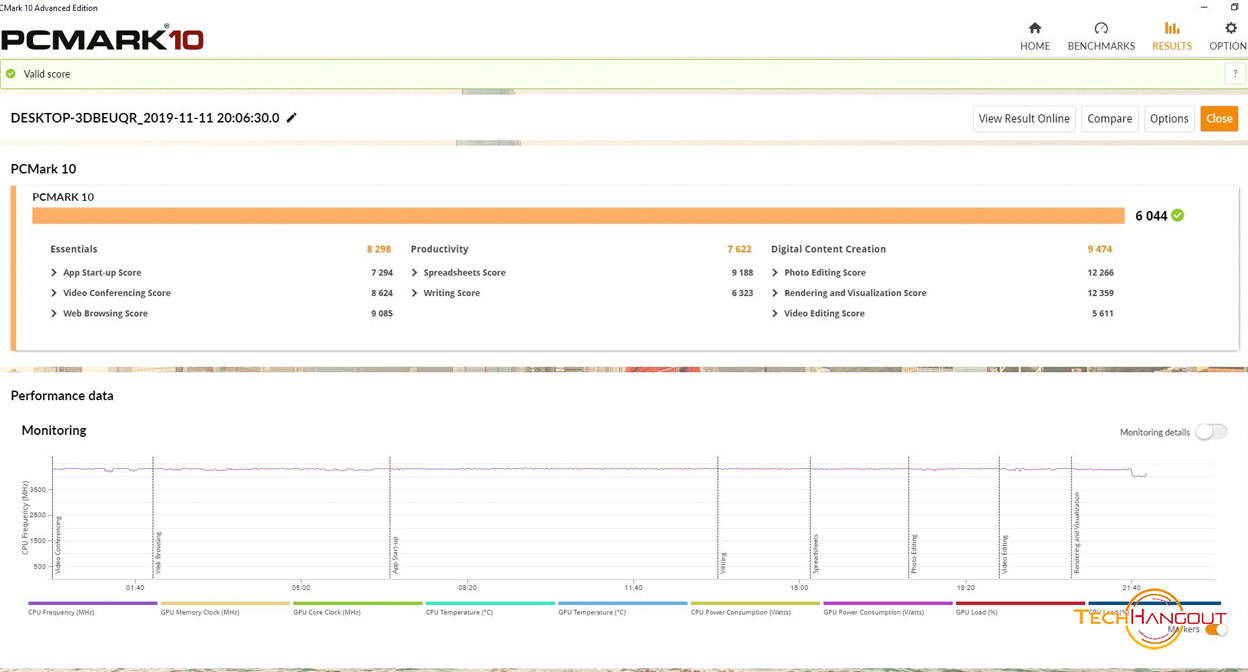Click the Essentials score 8 298

tap(379, 249)
